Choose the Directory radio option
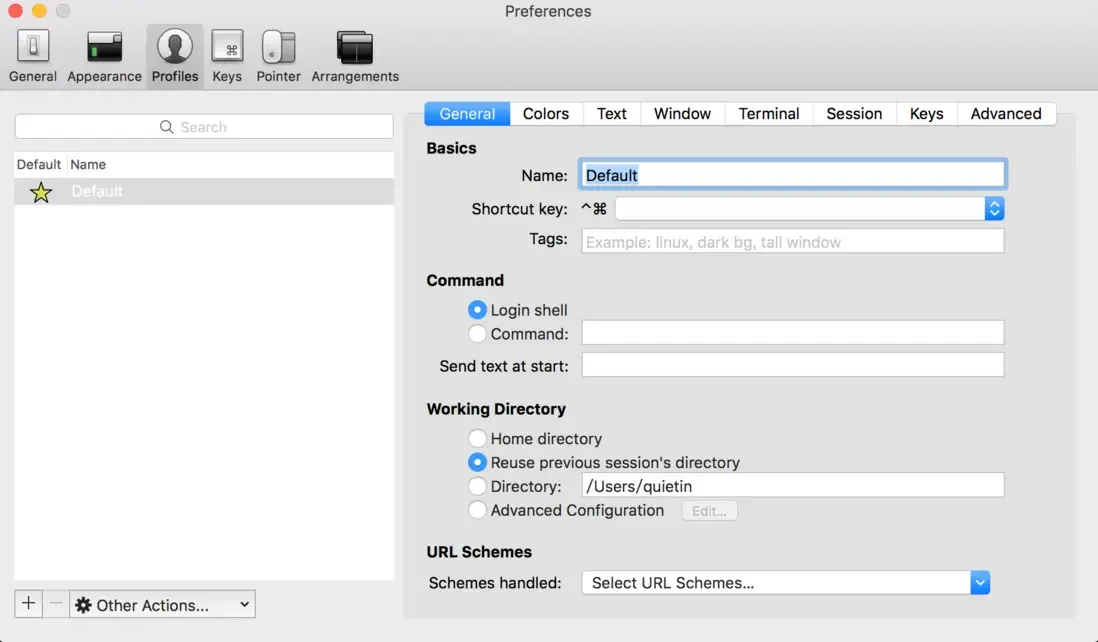This screenshot has height=642, width=1098. tap(477, 486)
